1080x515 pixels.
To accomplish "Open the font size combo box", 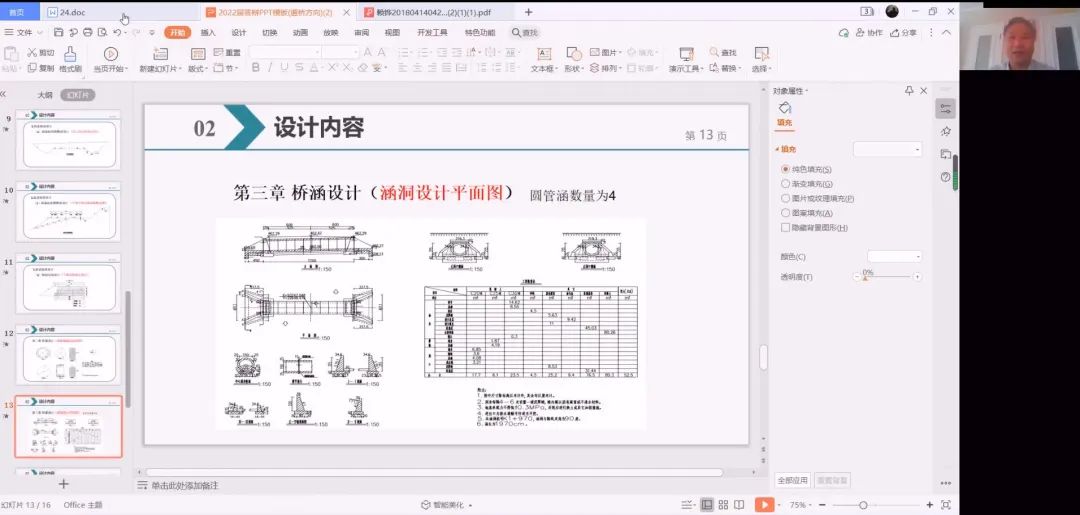I will coord(340,52).
